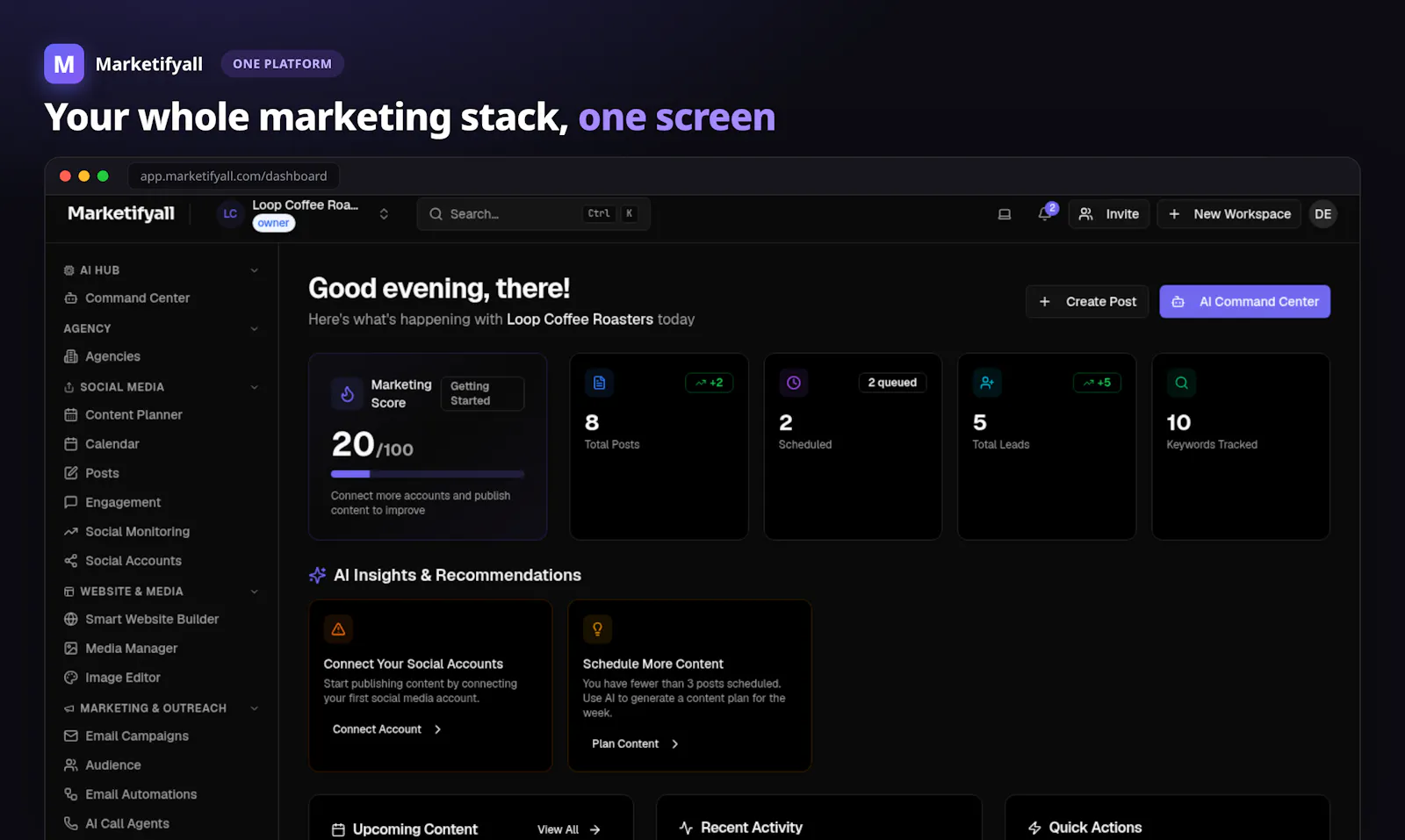Click the owner role badge
Viewport: 1405px width, 840px height.
pos(274,223)
